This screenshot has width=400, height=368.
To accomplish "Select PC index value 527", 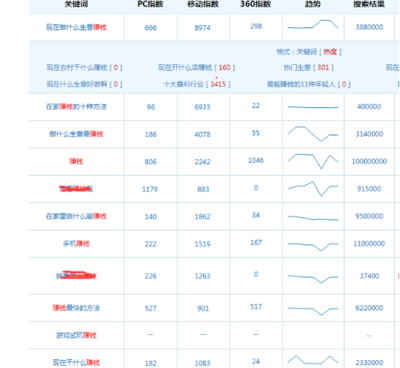I will [x=150, y=308].
